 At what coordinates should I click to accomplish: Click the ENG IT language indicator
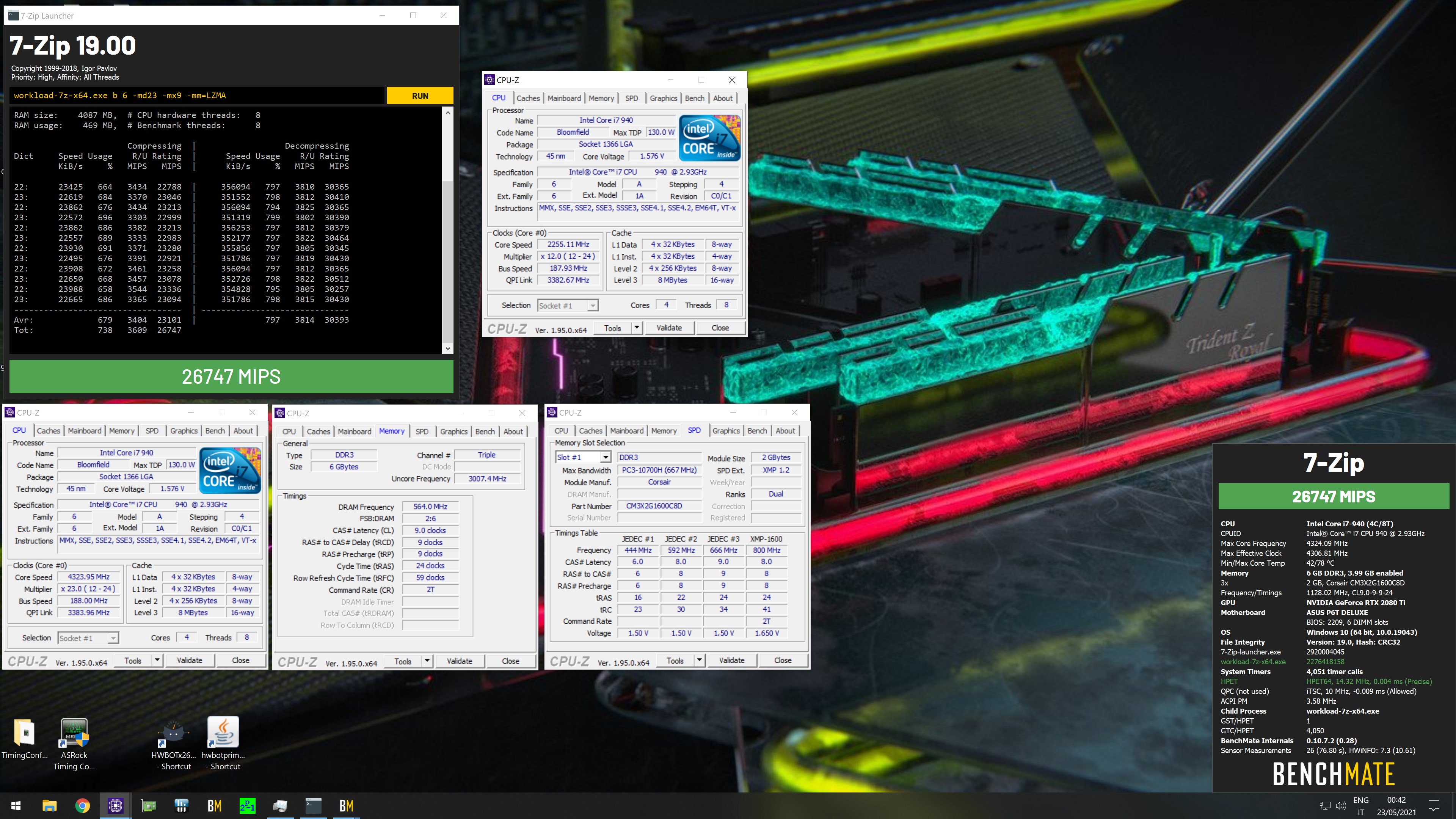tap(1361, 806)
